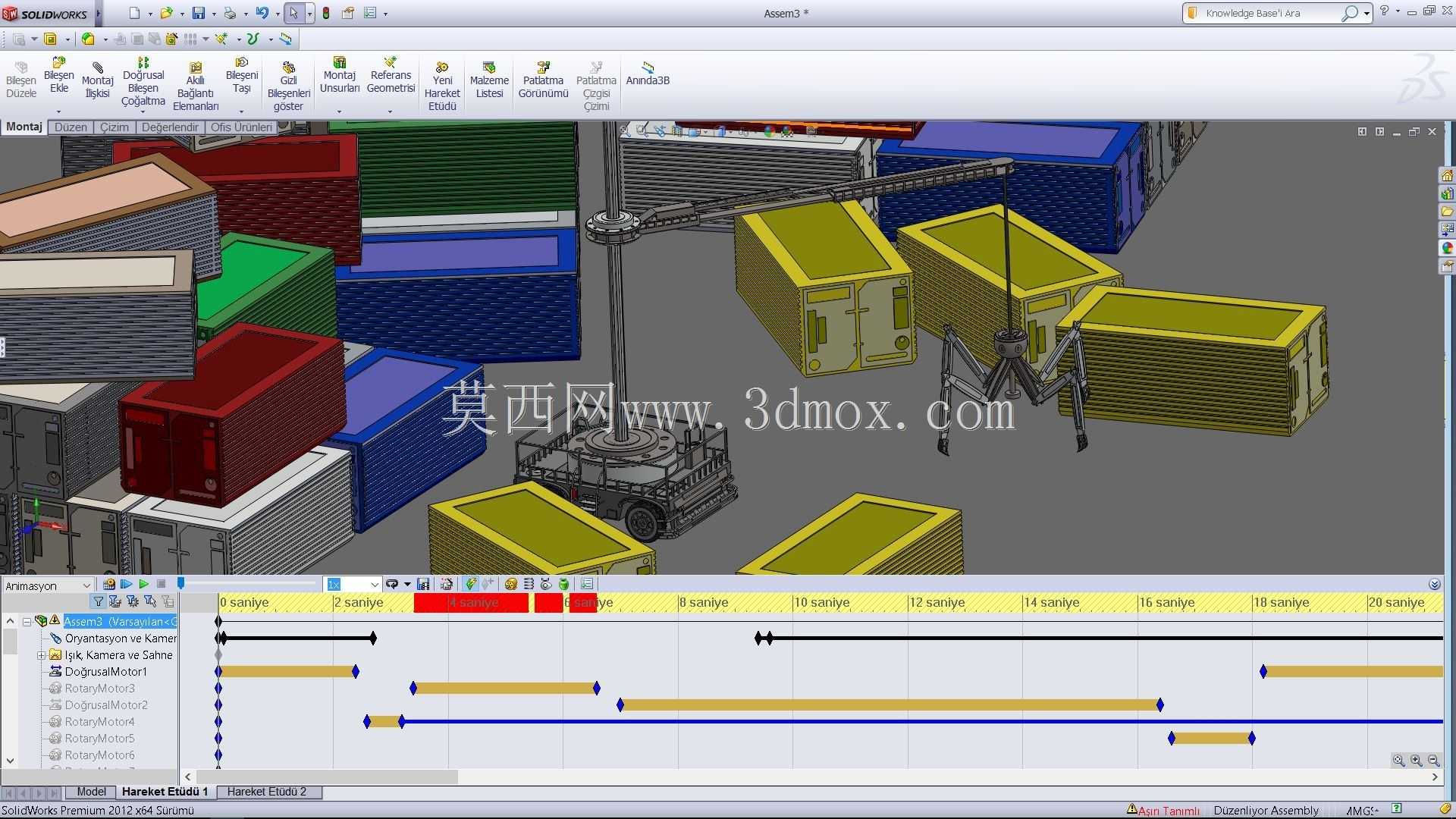1456x819 pixels.
Task: Click Patlatma Görünümü (Exploded View)
Action: pos(543,80)
